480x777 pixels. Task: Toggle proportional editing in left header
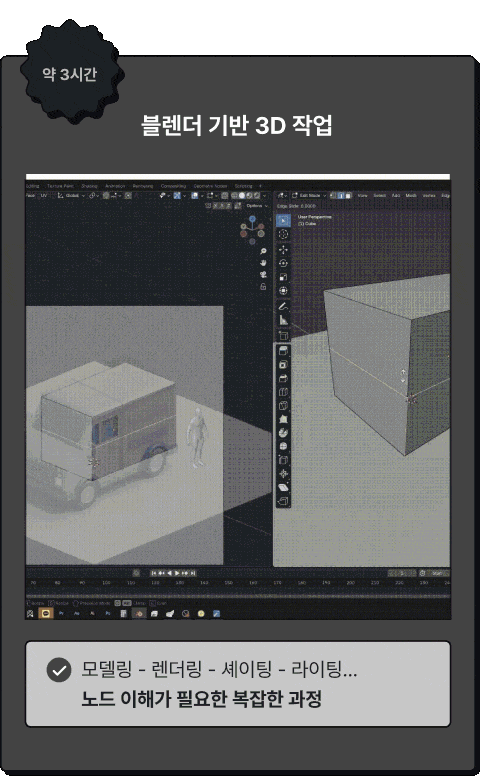click(x=128, y=196)
